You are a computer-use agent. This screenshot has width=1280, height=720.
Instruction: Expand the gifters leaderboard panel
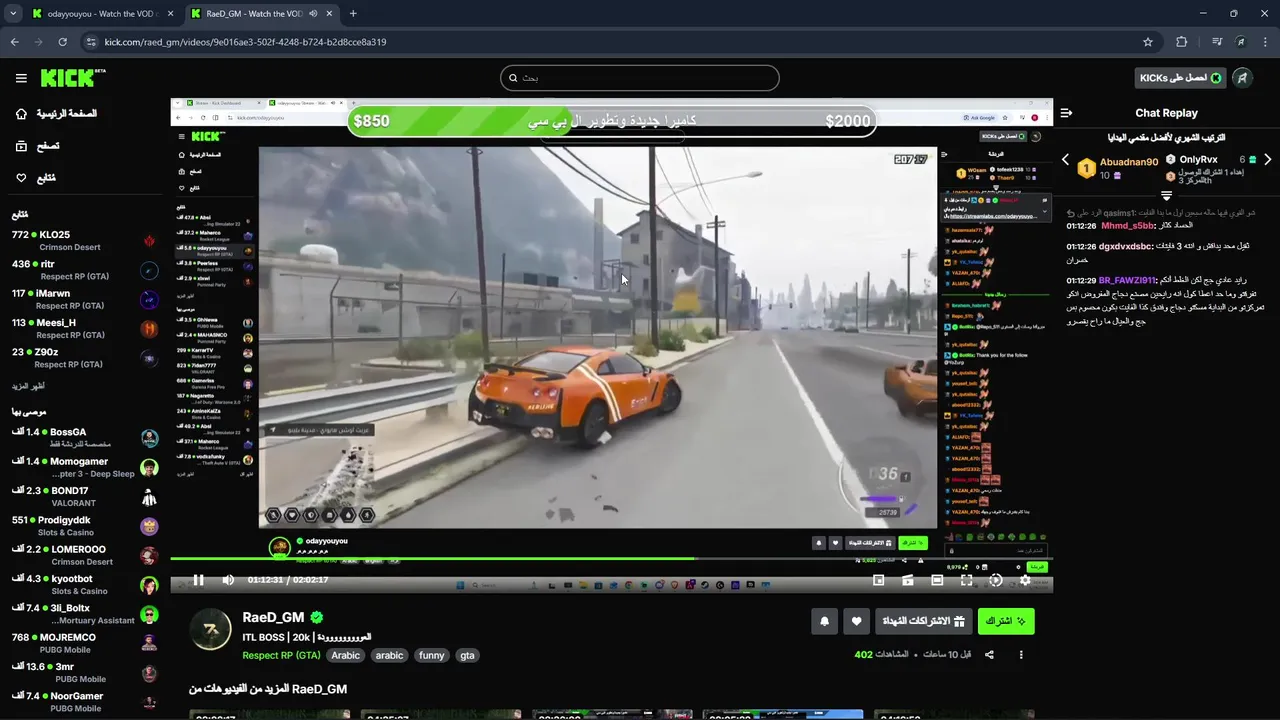[1166, 195]
